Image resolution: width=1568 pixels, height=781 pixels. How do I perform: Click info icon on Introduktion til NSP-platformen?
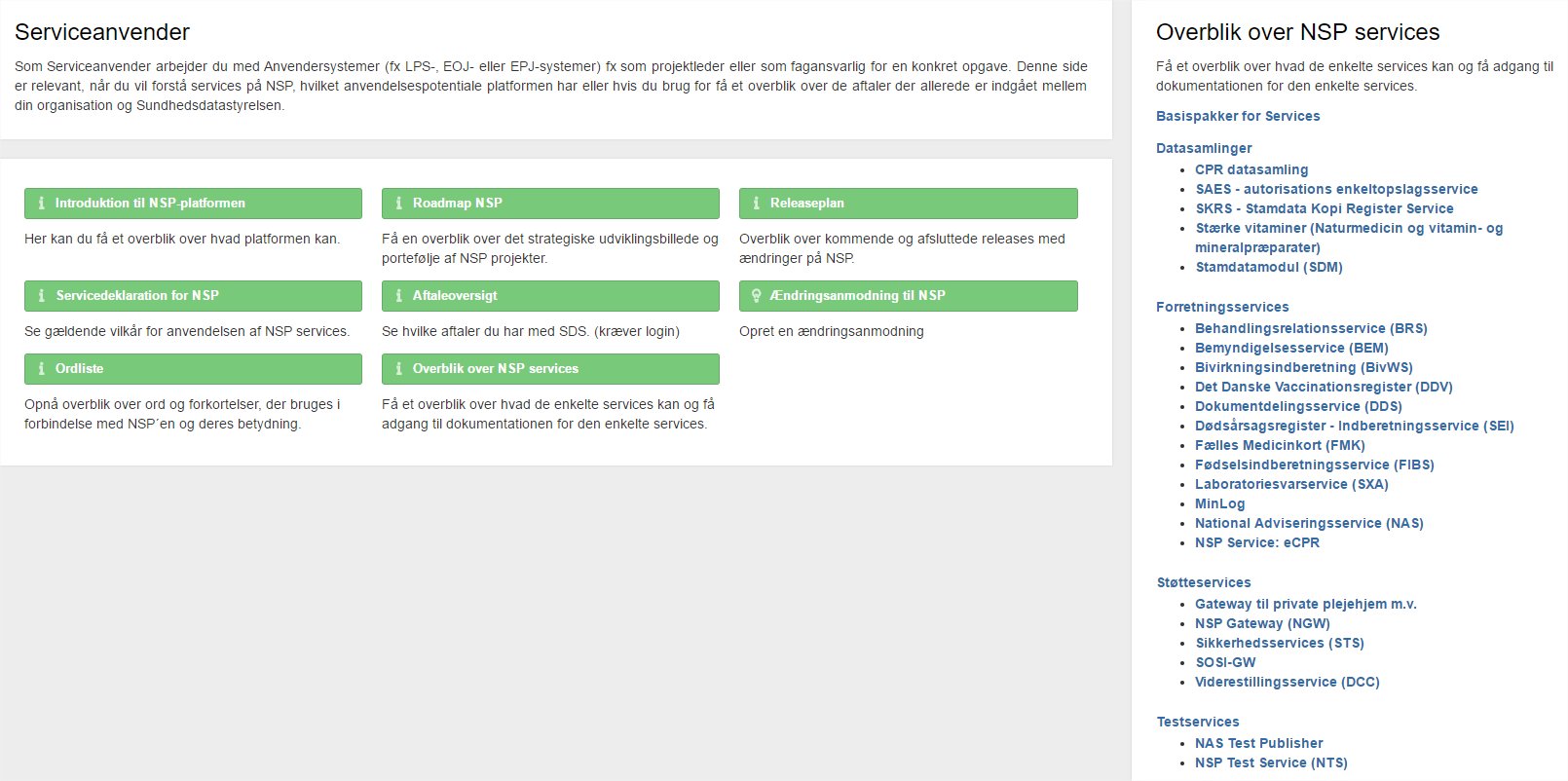coord(41,204)
